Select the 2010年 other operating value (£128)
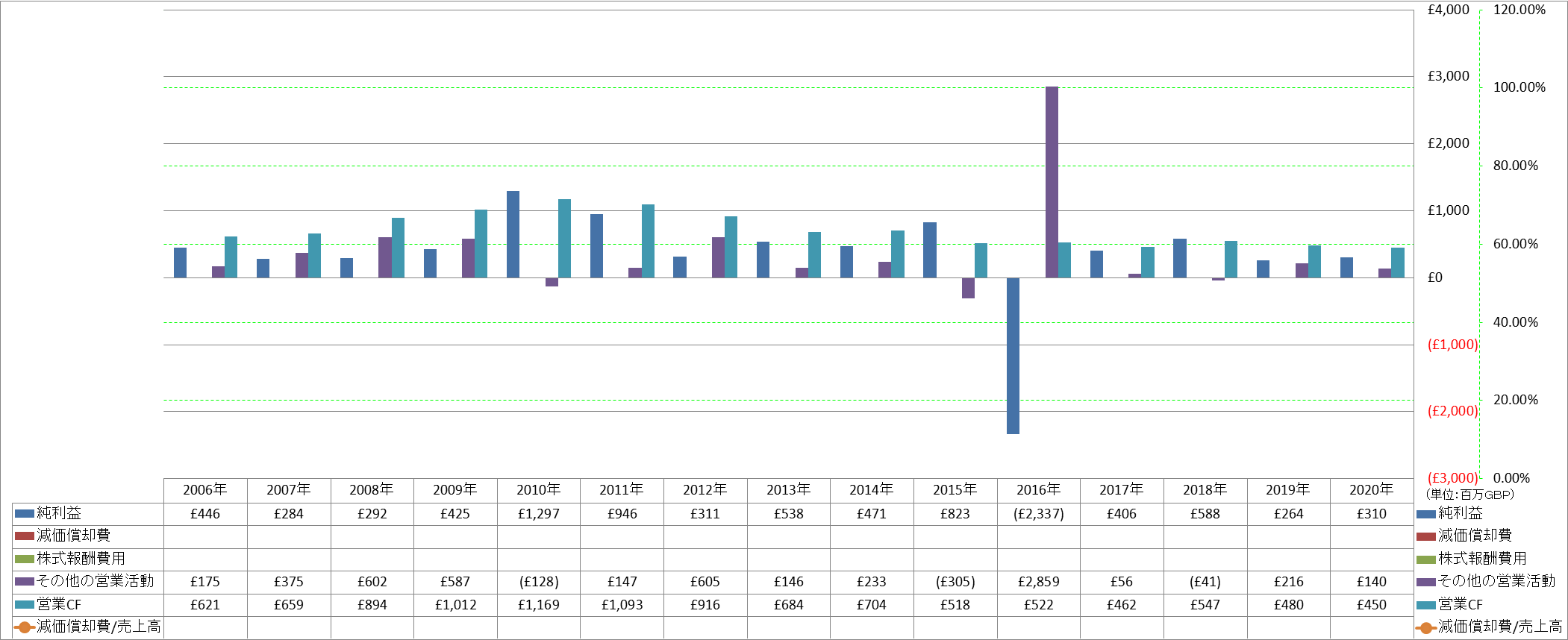This screenshot has width=1568, height=640. point(538,582)
